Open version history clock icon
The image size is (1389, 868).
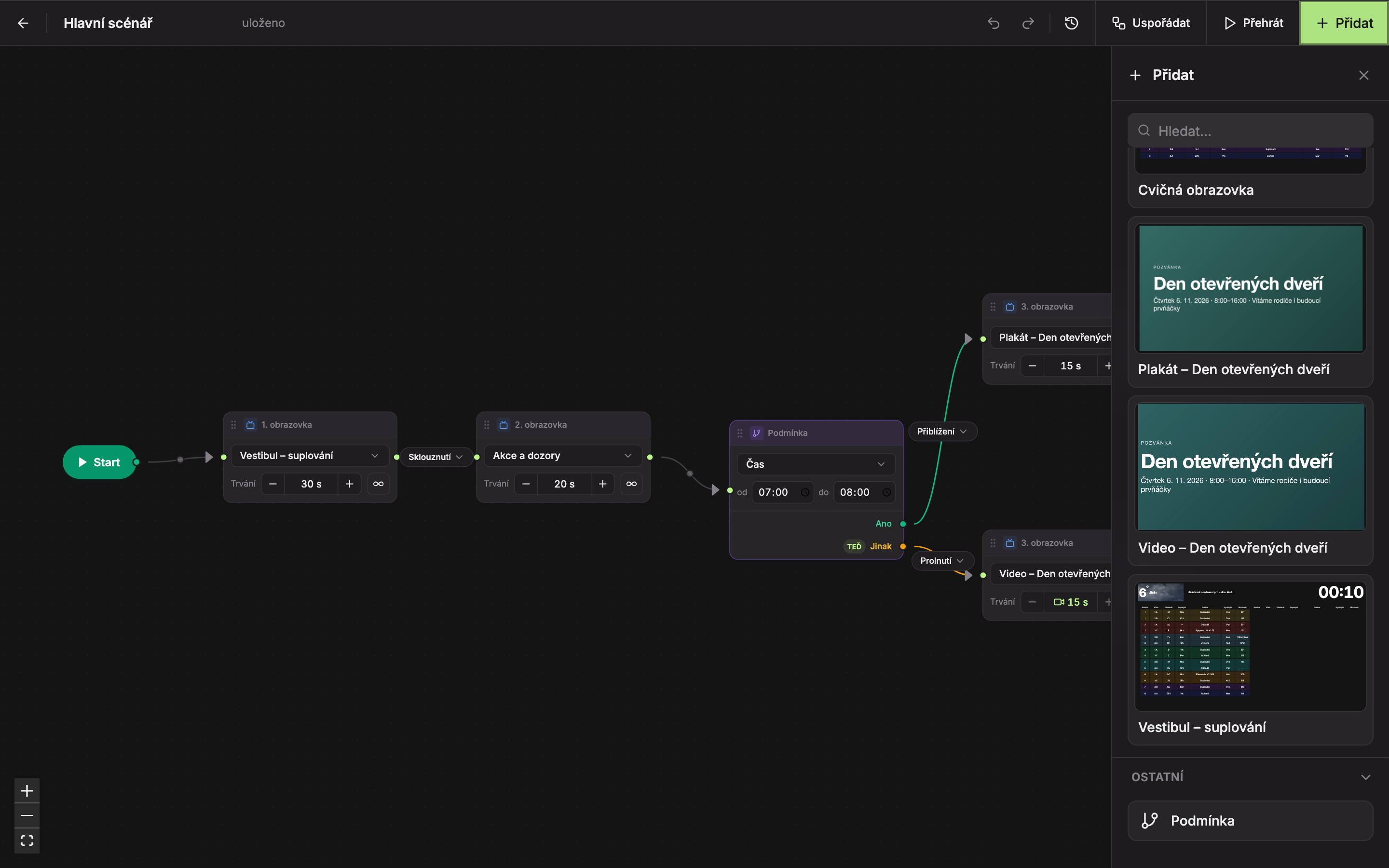1072,23
